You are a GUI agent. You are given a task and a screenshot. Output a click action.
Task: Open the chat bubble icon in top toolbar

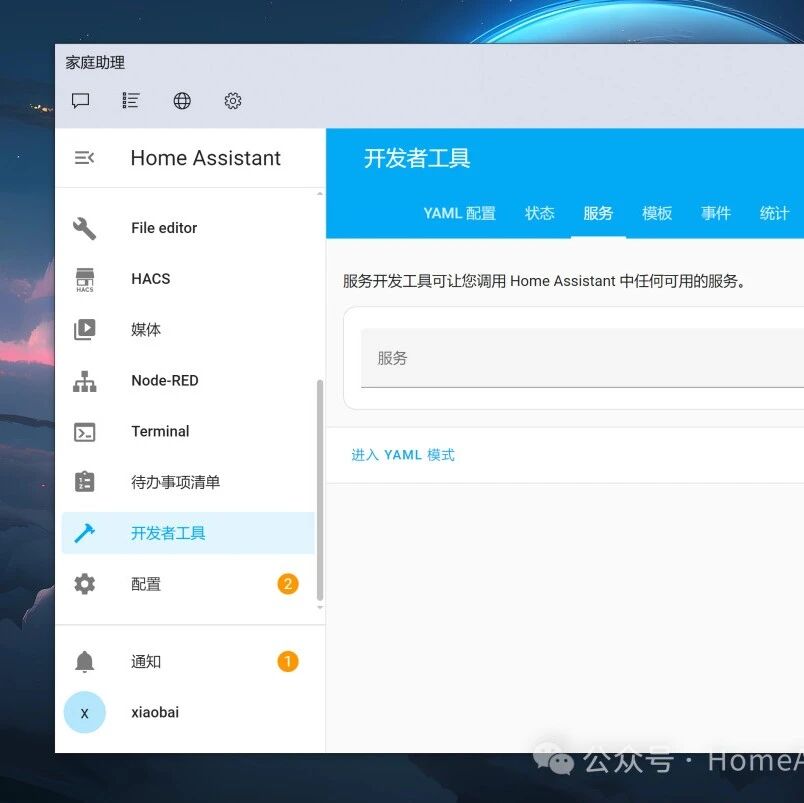click(81, 101)
